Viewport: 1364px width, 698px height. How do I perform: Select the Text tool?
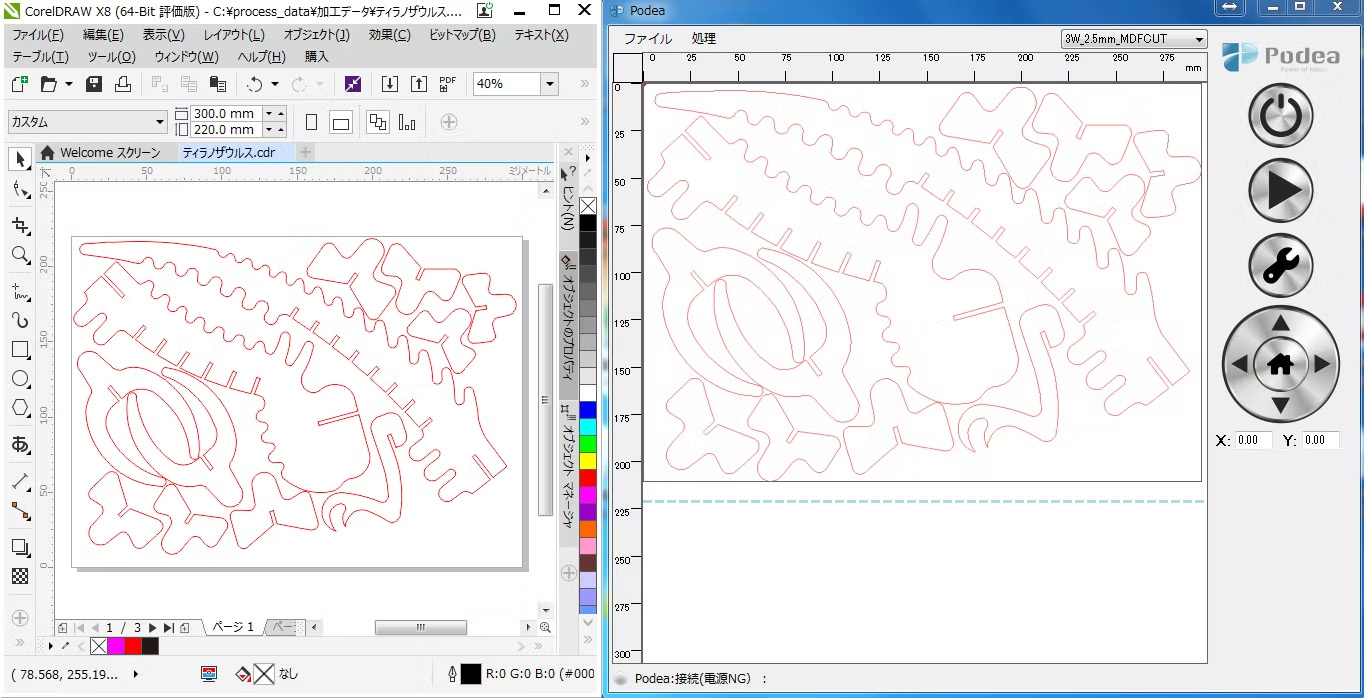(20, 445)
